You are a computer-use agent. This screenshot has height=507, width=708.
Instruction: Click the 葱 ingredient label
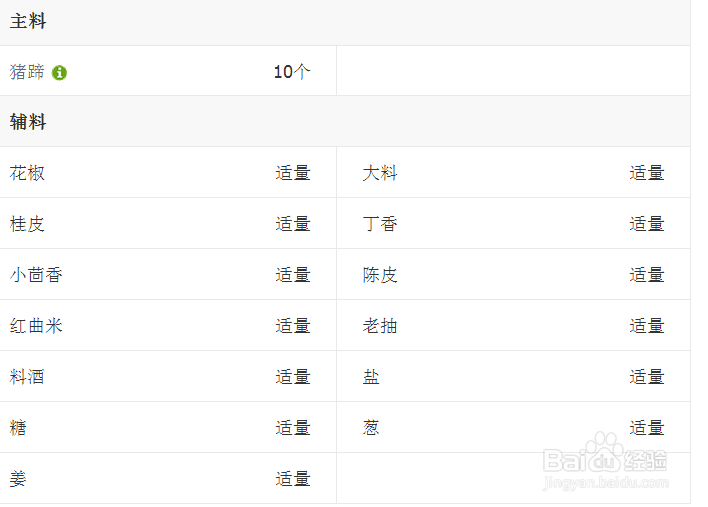pos(371,428)
